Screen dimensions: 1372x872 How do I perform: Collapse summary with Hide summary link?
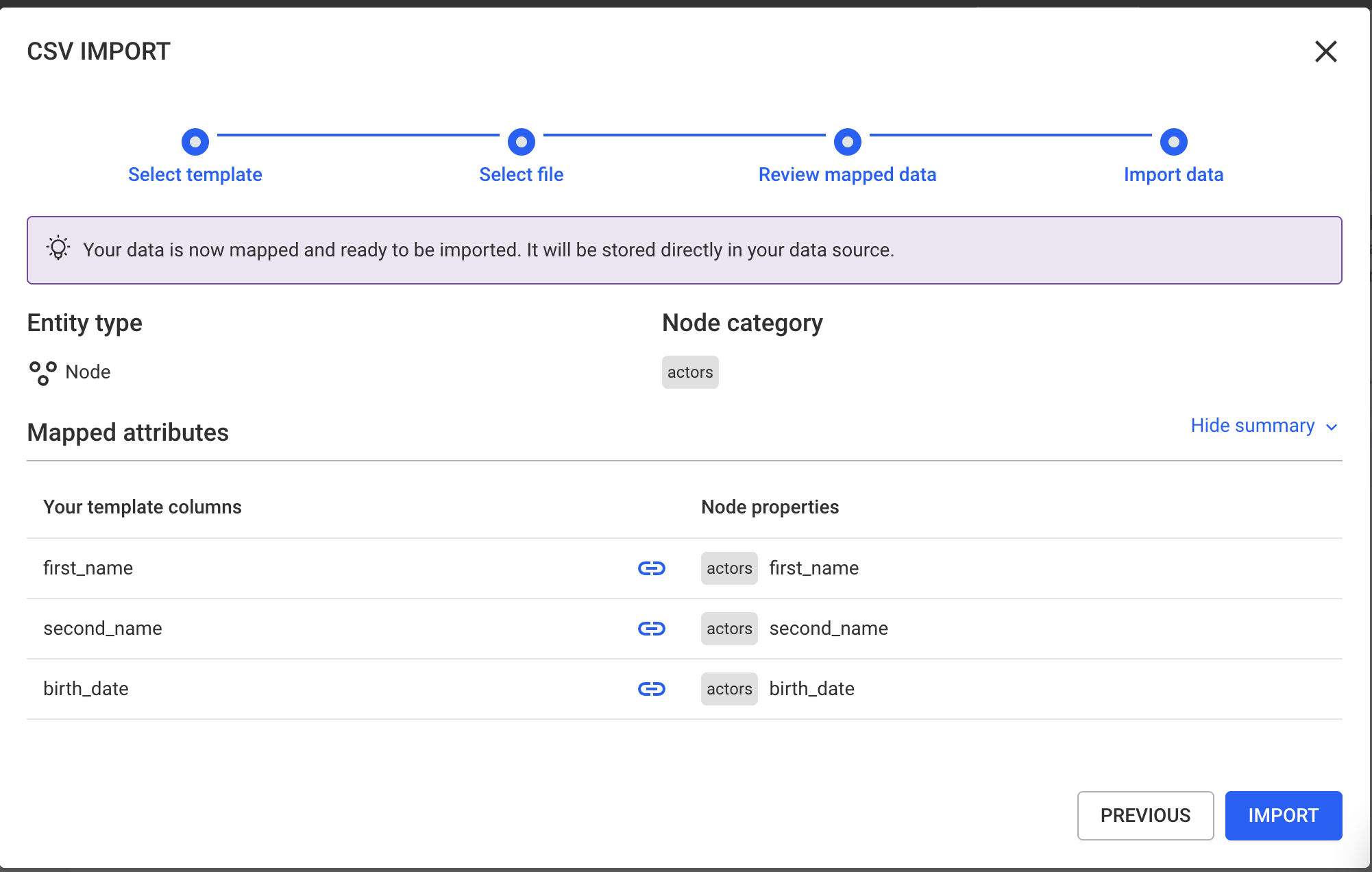(x=1252, y=426)
